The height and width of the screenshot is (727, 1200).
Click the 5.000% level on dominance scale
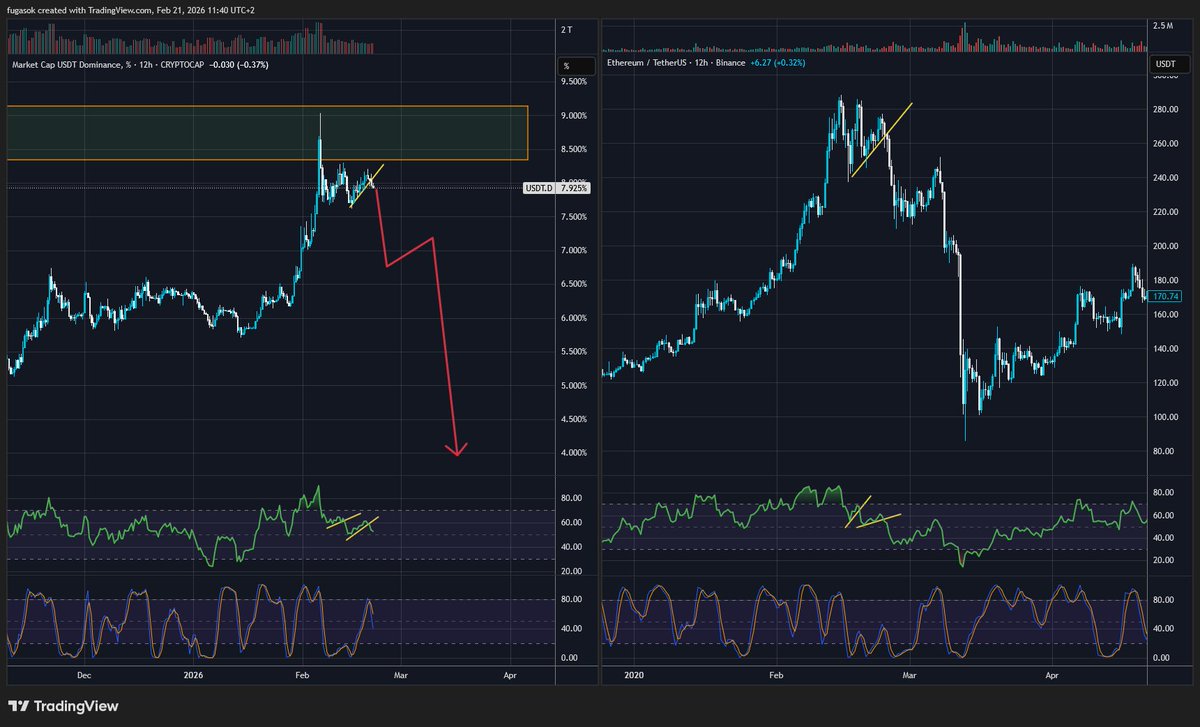coord(575,386)
